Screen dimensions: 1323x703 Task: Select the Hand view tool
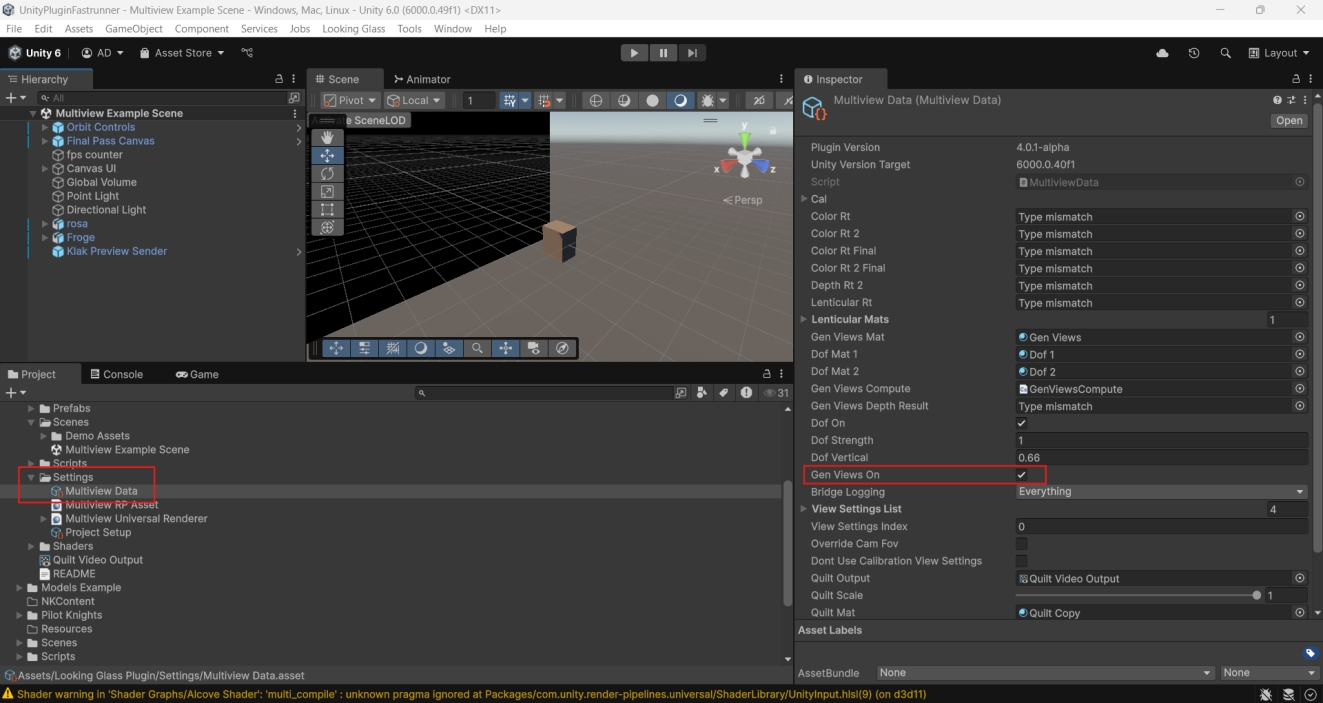pos(327,138)
